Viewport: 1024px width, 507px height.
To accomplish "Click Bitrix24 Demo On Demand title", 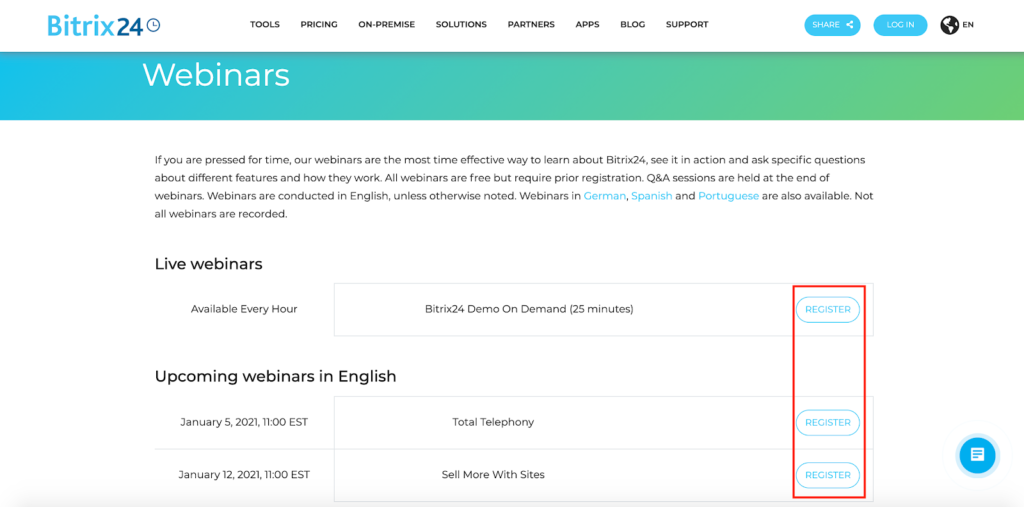I will (x=529, y=309).
